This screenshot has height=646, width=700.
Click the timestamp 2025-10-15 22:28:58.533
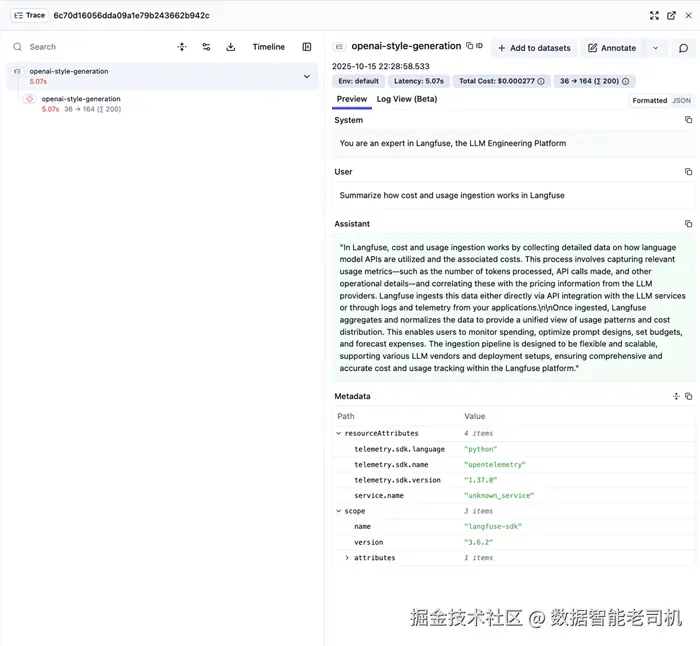[380, 66]
